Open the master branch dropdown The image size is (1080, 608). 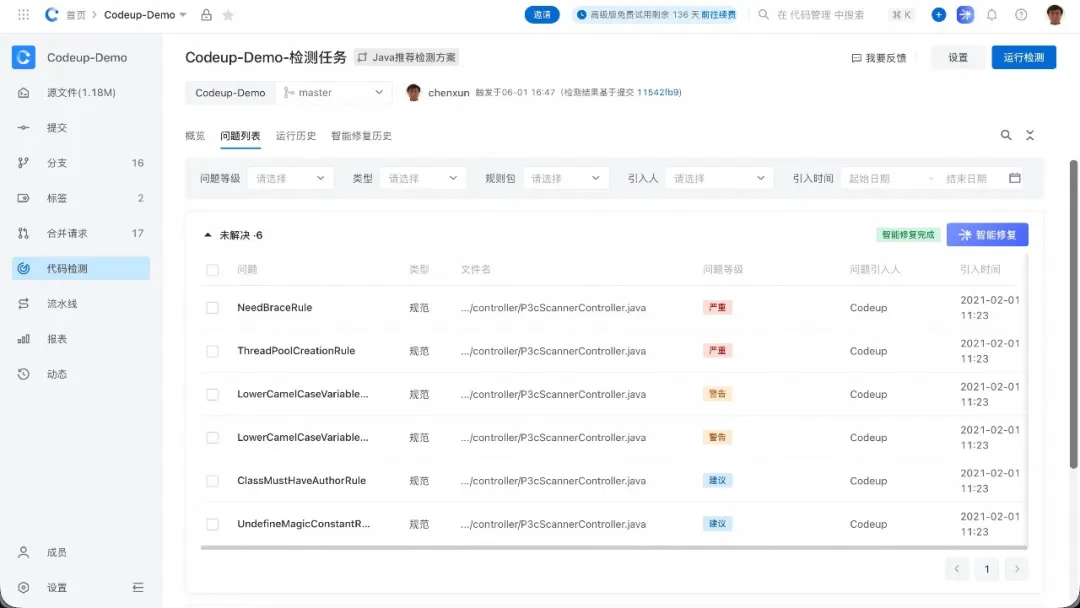[334, 92]
